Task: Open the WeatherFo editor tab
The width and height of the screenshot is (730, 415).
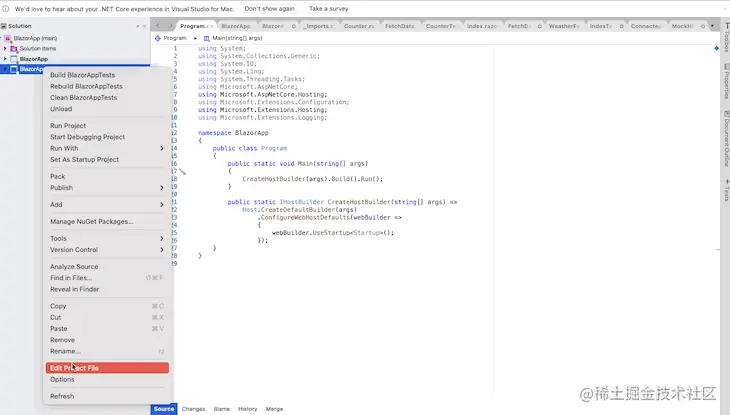Action: [x=564, y=26]
